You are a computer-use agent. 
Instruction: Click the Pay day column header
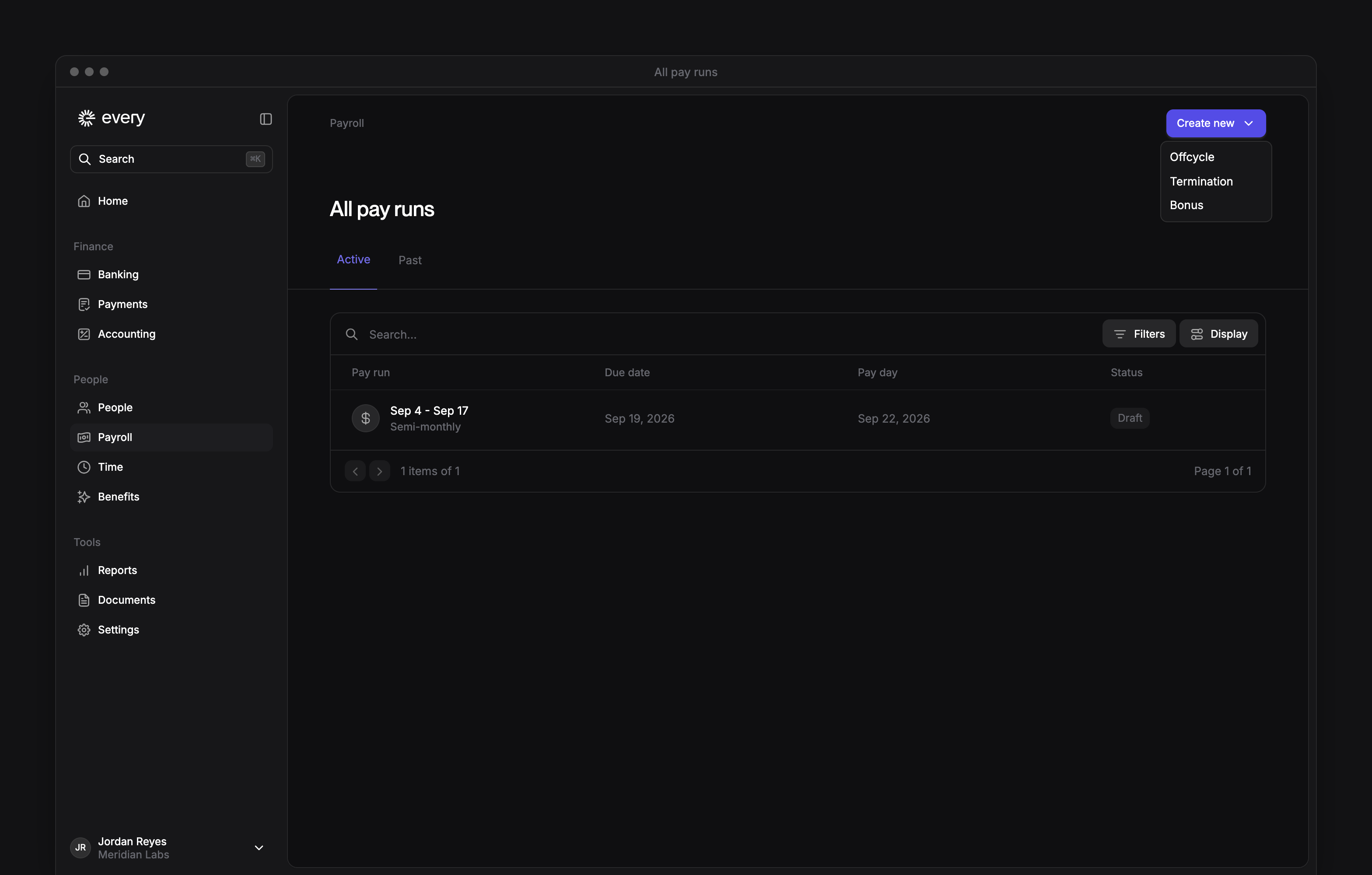pos(877,372)
